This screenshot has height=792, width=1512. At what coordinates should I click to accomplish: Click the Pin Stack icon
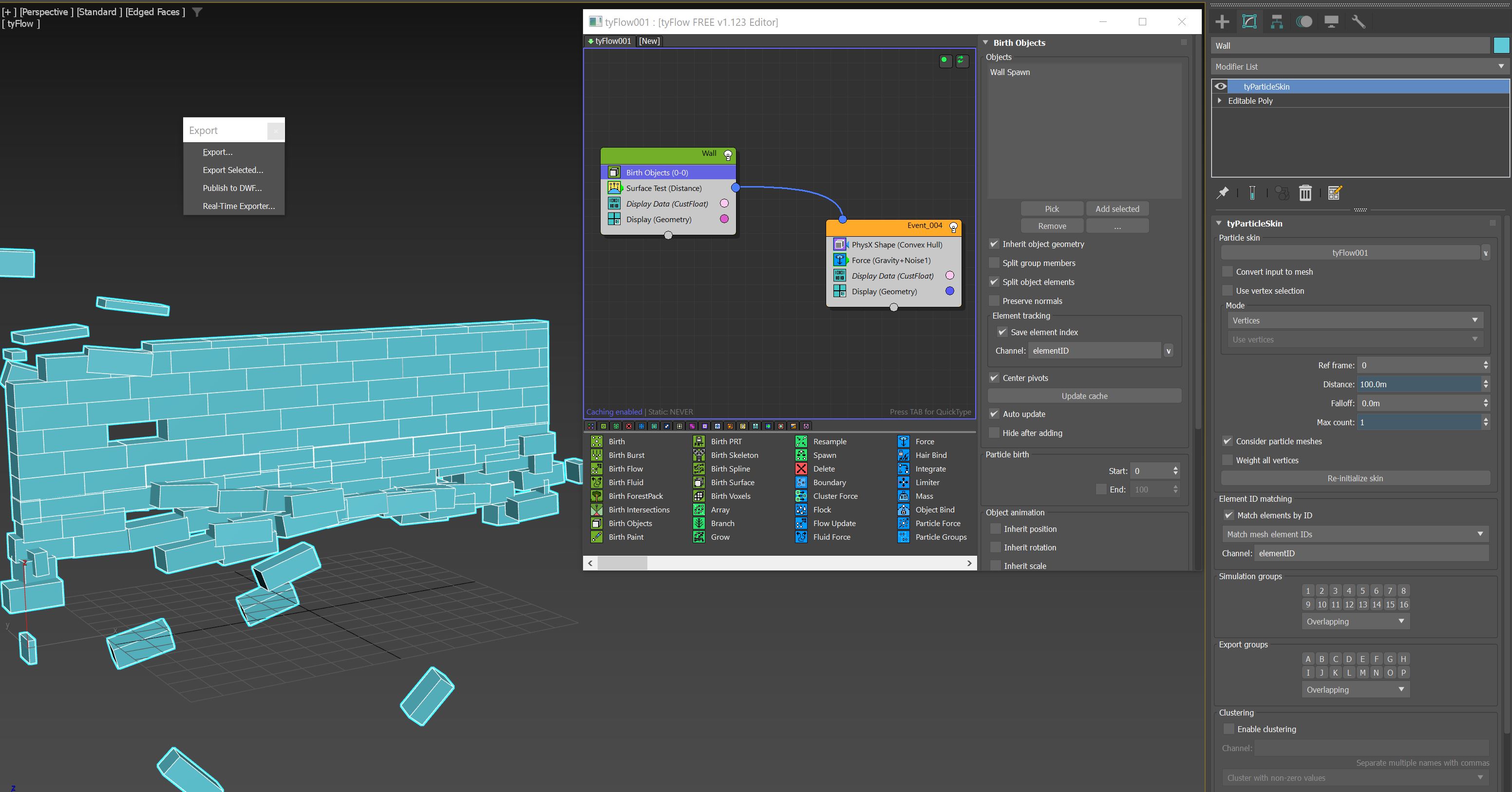[1223, 192]
